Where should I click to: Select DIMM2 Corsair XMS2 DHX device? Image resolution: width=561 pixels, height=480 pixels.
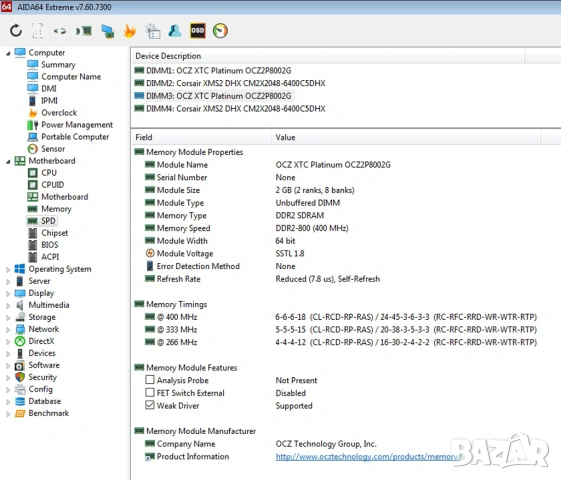pos(230,83)
